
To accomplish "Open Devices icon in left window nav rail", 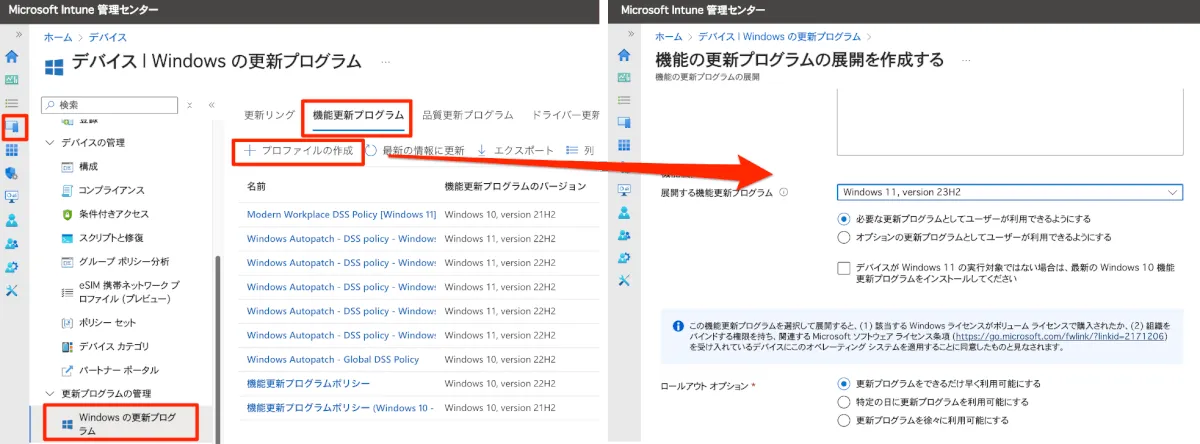I will pyautogui.click(x=13, y=127).
